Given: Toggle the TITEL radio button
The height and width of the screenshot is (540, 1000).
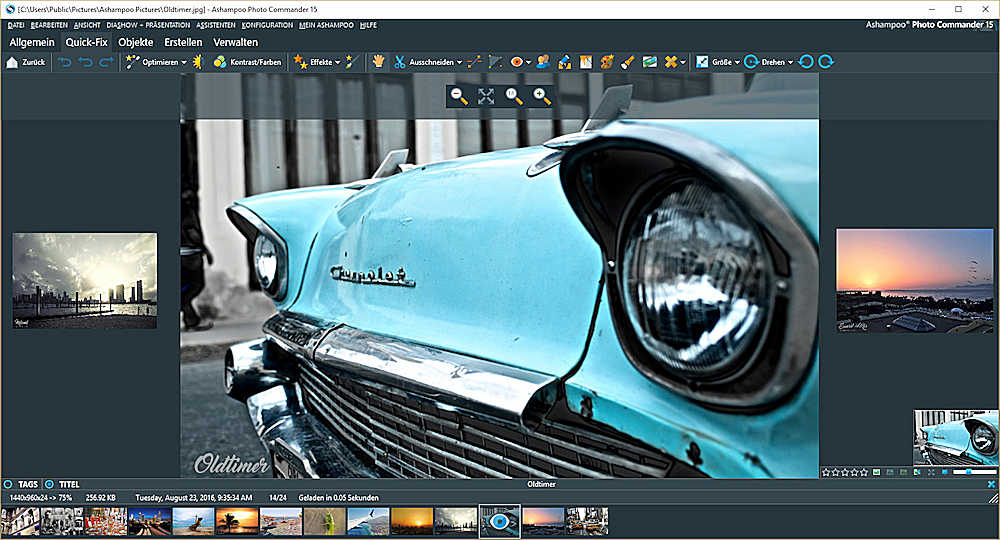Looking at the screenshot, I should (x=50, y=484).
